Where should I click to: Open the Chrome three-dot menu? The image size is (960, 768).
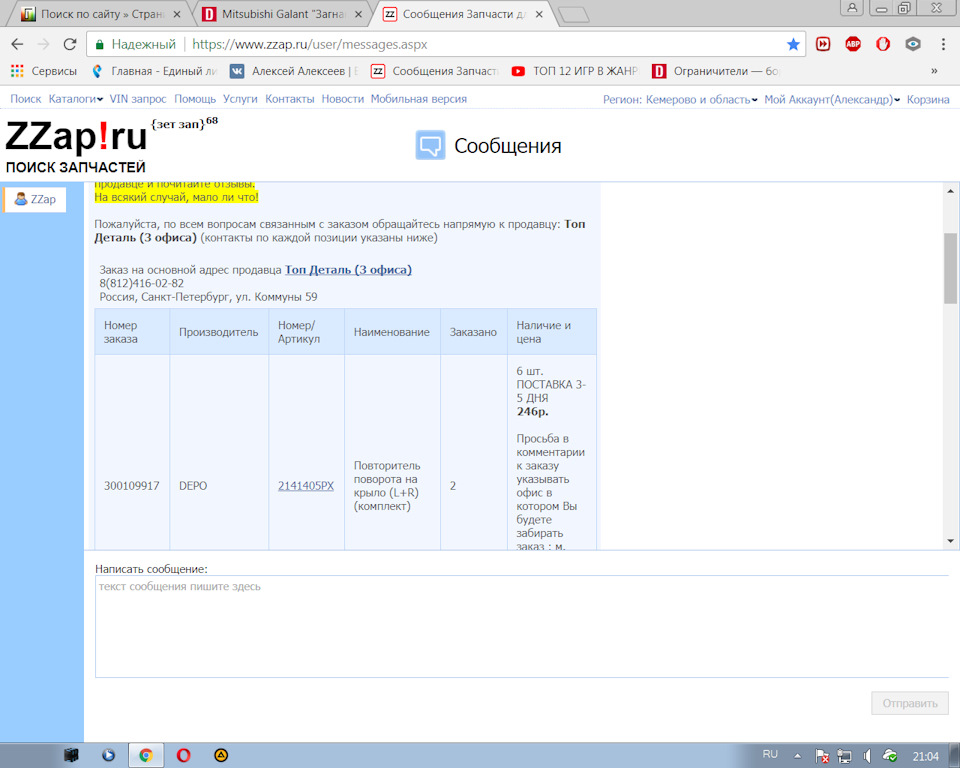(x=943, y=44)
